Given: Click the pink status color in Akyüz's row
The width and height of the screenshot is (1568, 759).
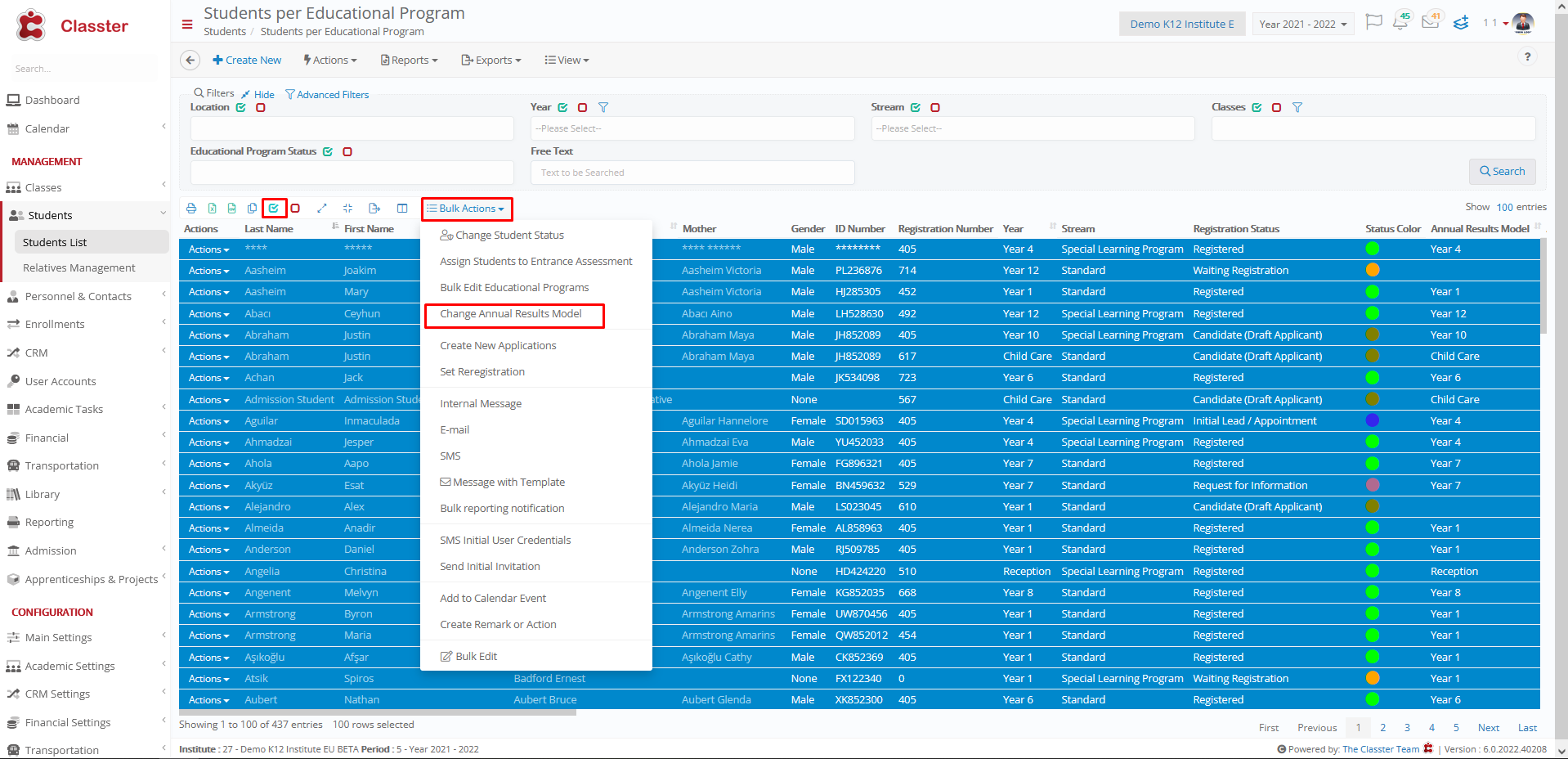Looking at the screenshot, I should coord(1373,485).
